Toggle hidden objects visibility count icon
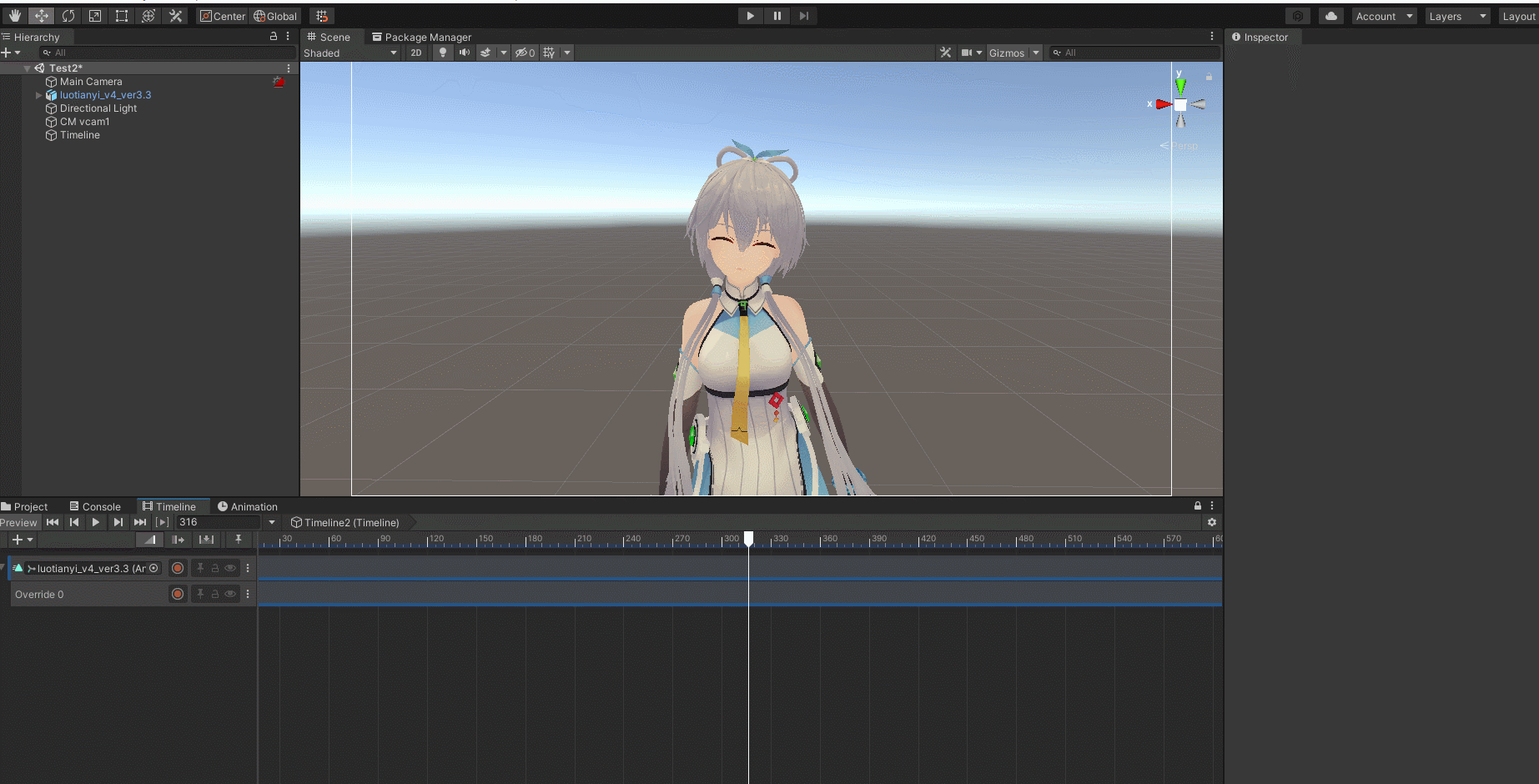 click(x=525, y=53)
